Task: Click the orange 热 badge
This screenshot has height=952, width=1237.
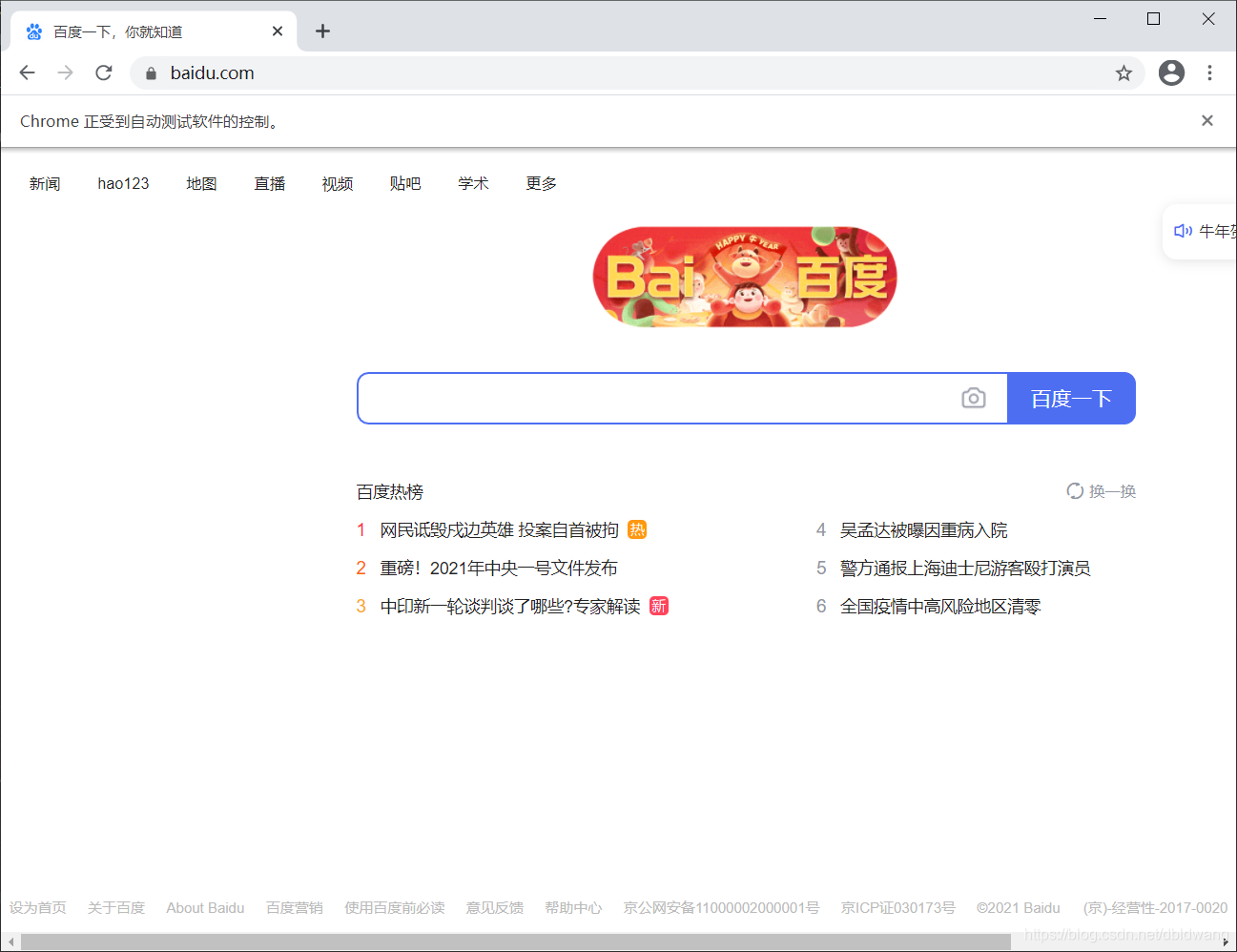Action: pos(637,529)
